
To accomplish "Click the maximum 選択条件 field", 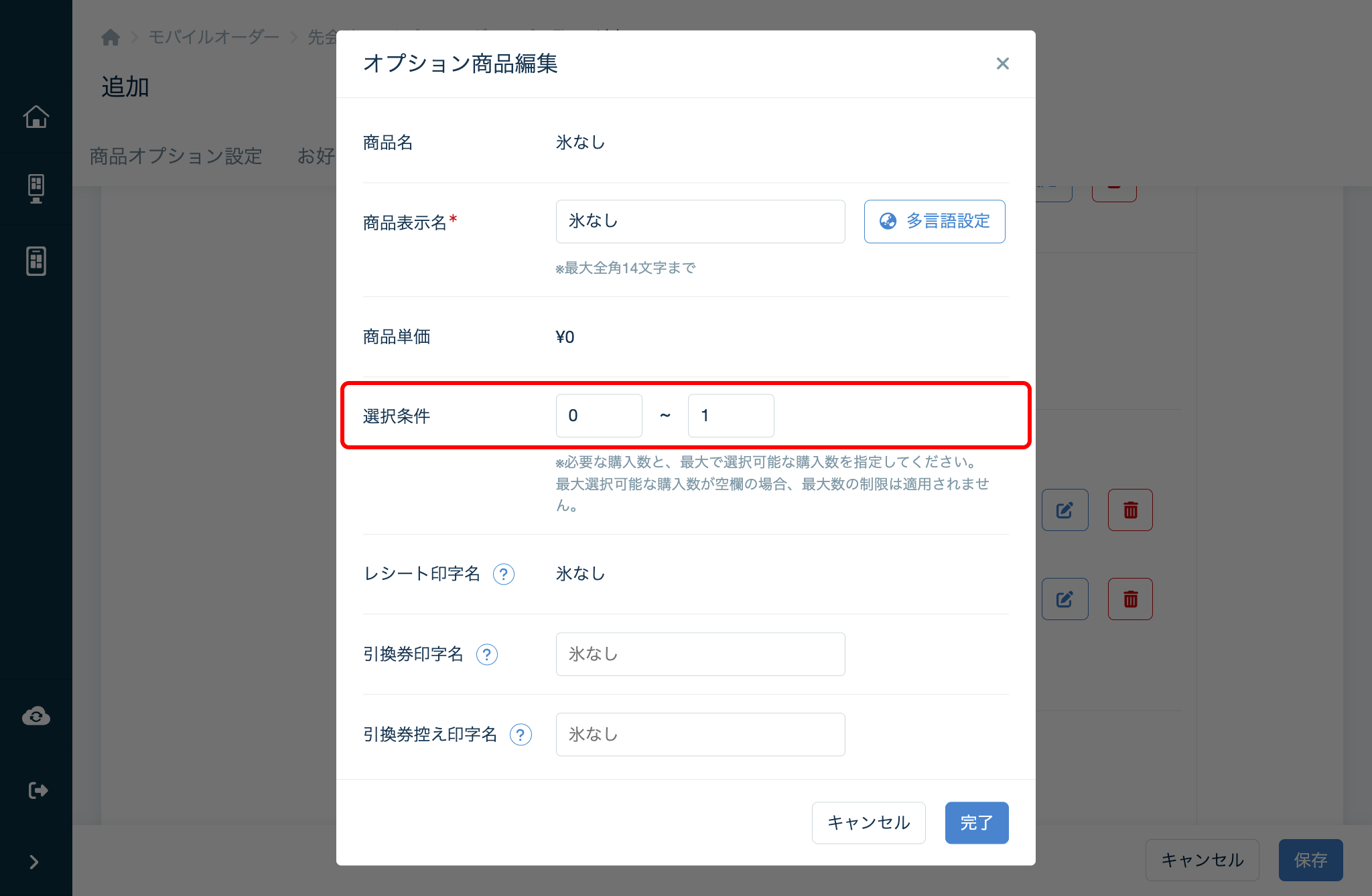I will pos(731,416).
